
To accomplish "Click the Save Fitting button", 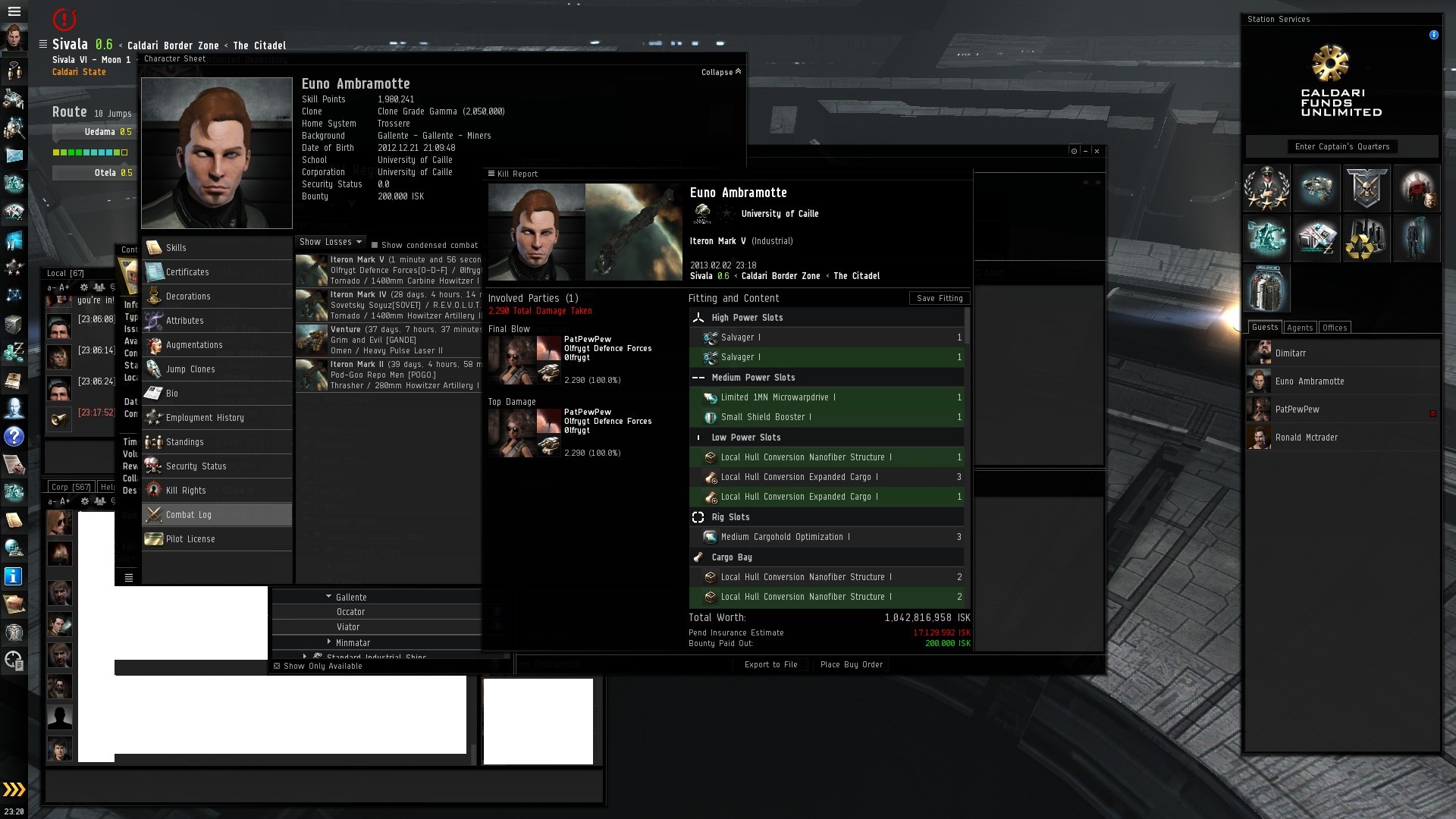I will (x=939, y=298).
